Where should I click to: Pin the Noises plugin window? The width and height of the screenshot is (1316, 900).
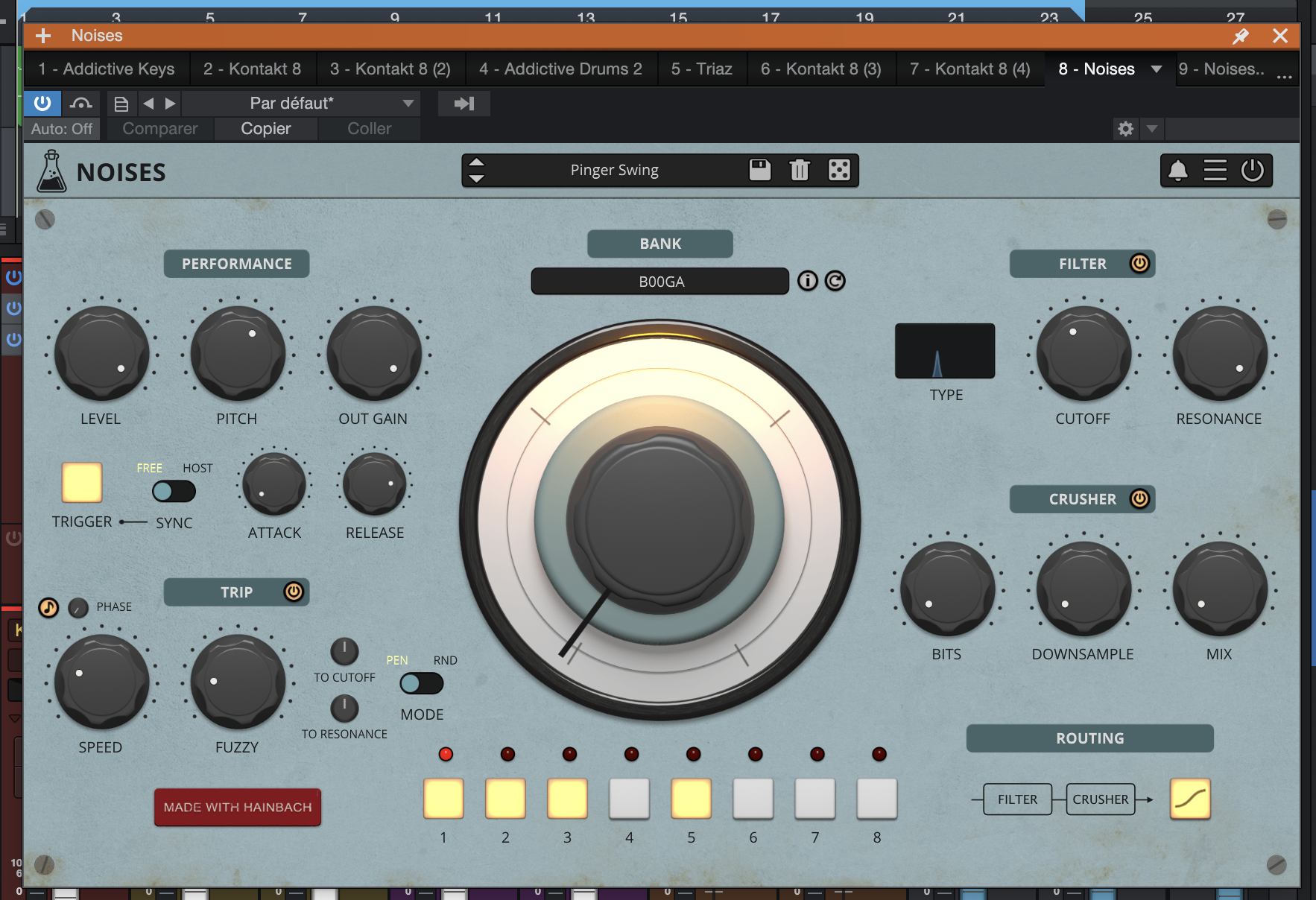click(x=1240, y=36)
